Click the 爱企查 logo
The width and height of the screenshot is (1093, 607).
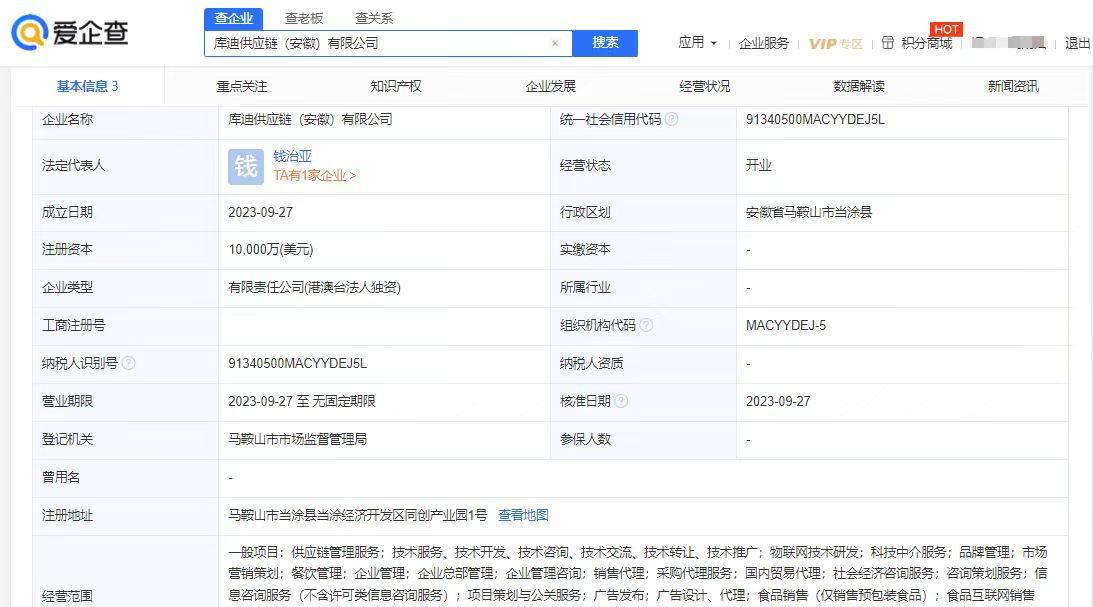pyautogui.click(x=70, y=32)
